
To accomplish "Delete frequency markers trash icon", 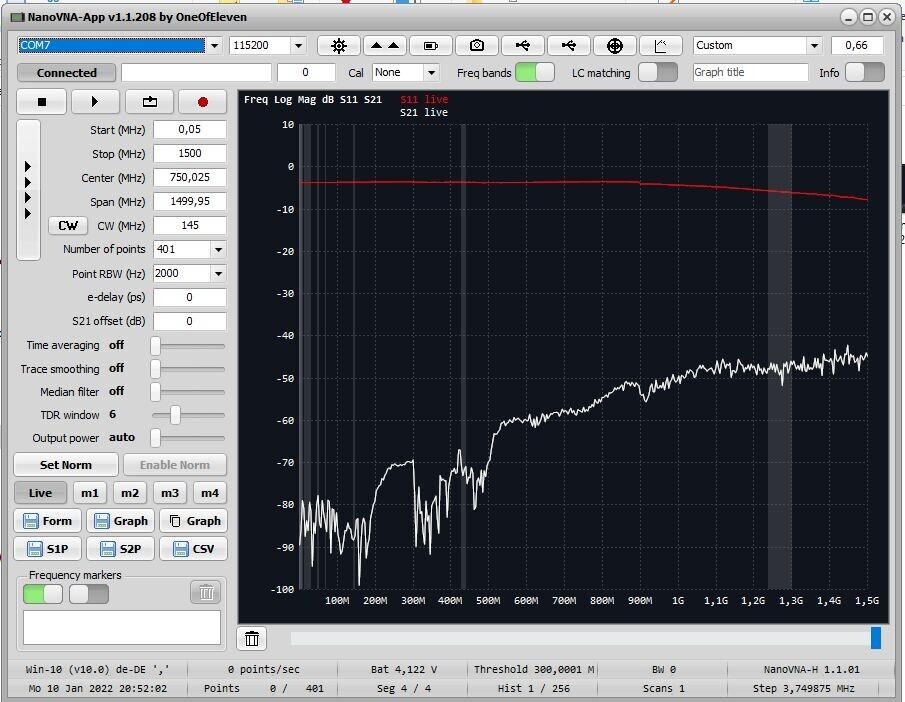I will tap(206, 592).
